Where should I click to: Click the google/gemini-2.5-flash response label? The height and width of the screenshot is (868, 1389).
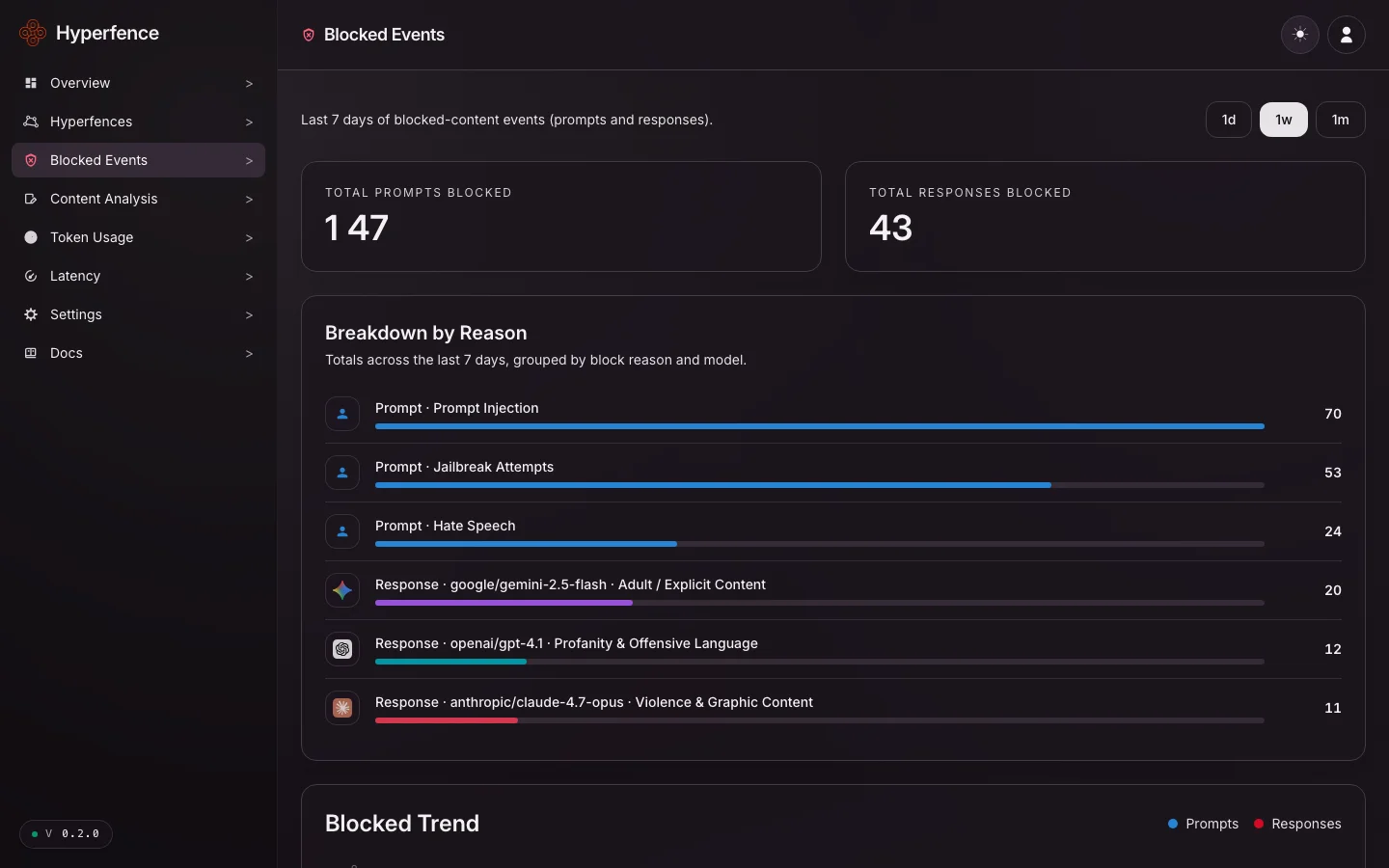[x=570, y=584]
